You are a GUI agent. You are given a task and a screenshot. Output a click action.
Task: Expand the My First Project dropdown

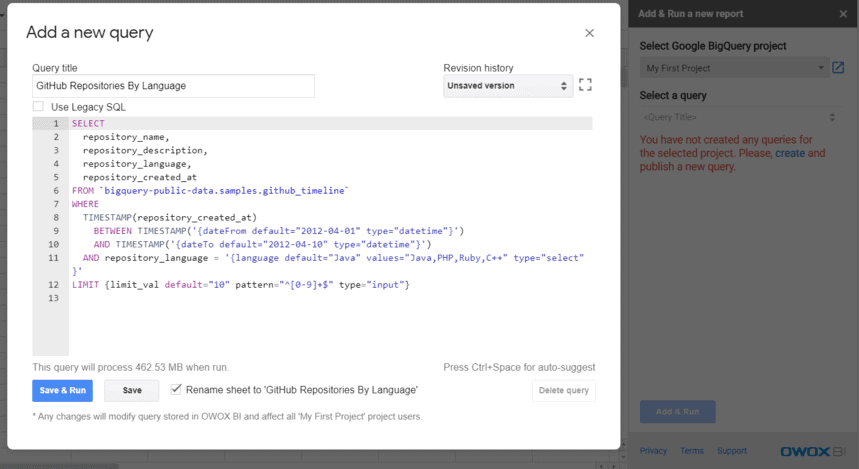(734, 68)
